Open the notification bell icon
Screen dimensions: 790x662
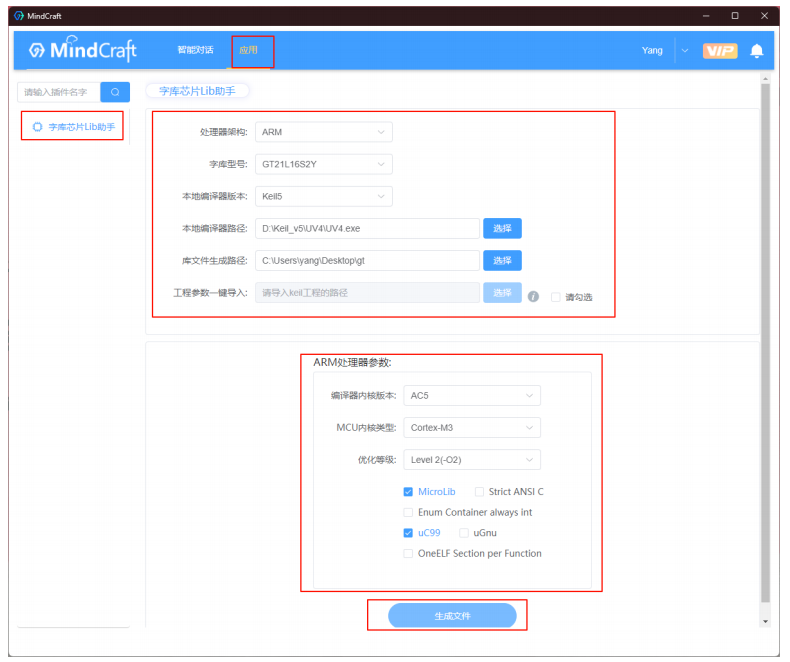pyautogui.click(x=757, y=51)
